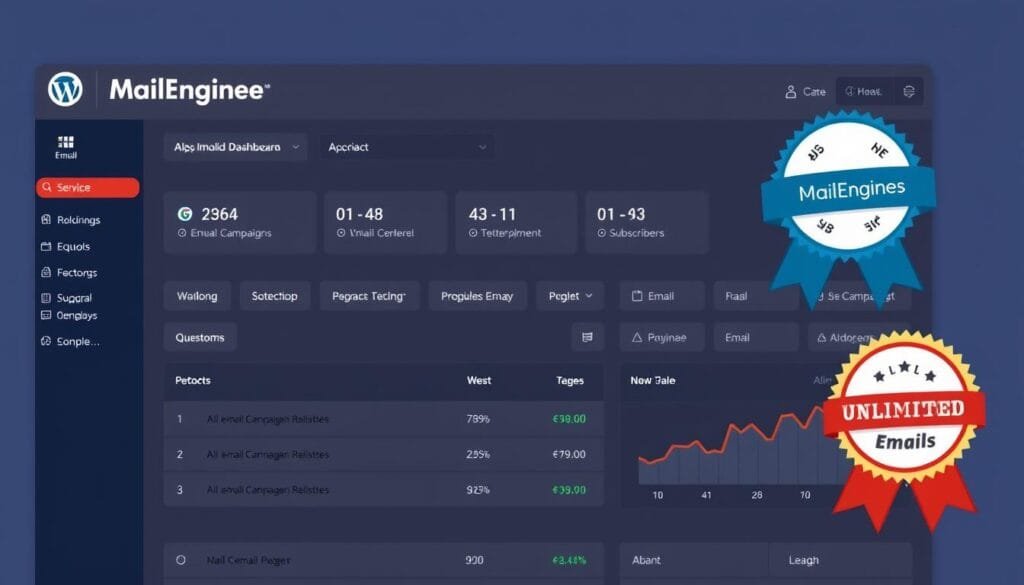The width and height of the screenshot is (1024, 585).
Task: Select the highlighted Service sidebar item
Action: (x=87, y=188)
